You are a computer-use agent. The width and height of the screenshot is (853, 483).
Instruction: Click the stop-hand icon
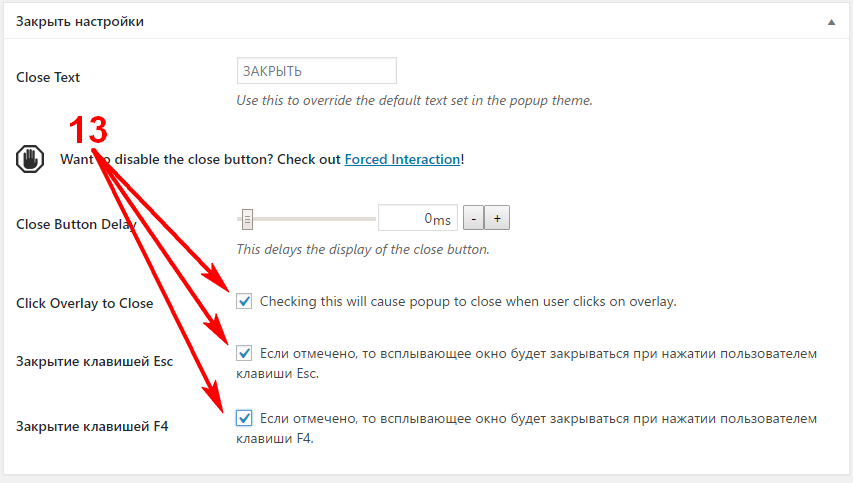tap(30, 159)
